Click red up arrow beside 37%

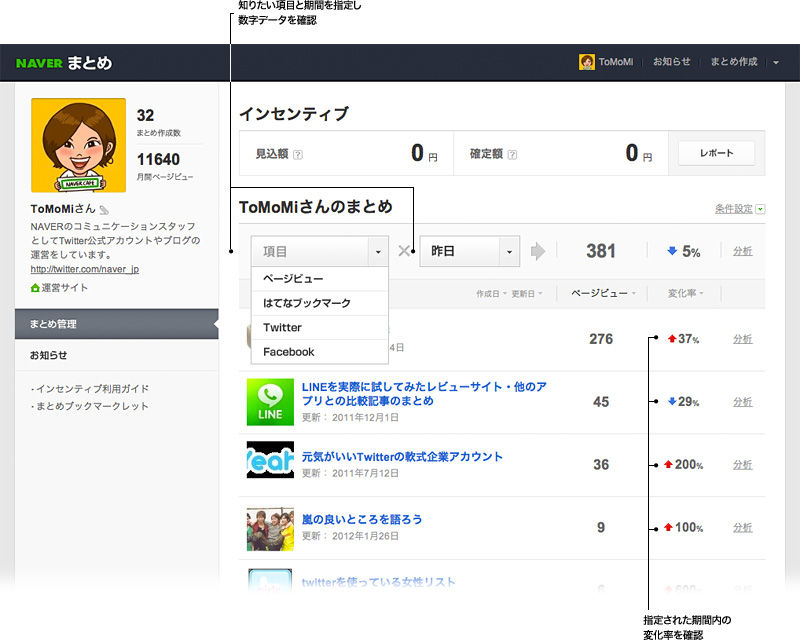tap(672, 338)
